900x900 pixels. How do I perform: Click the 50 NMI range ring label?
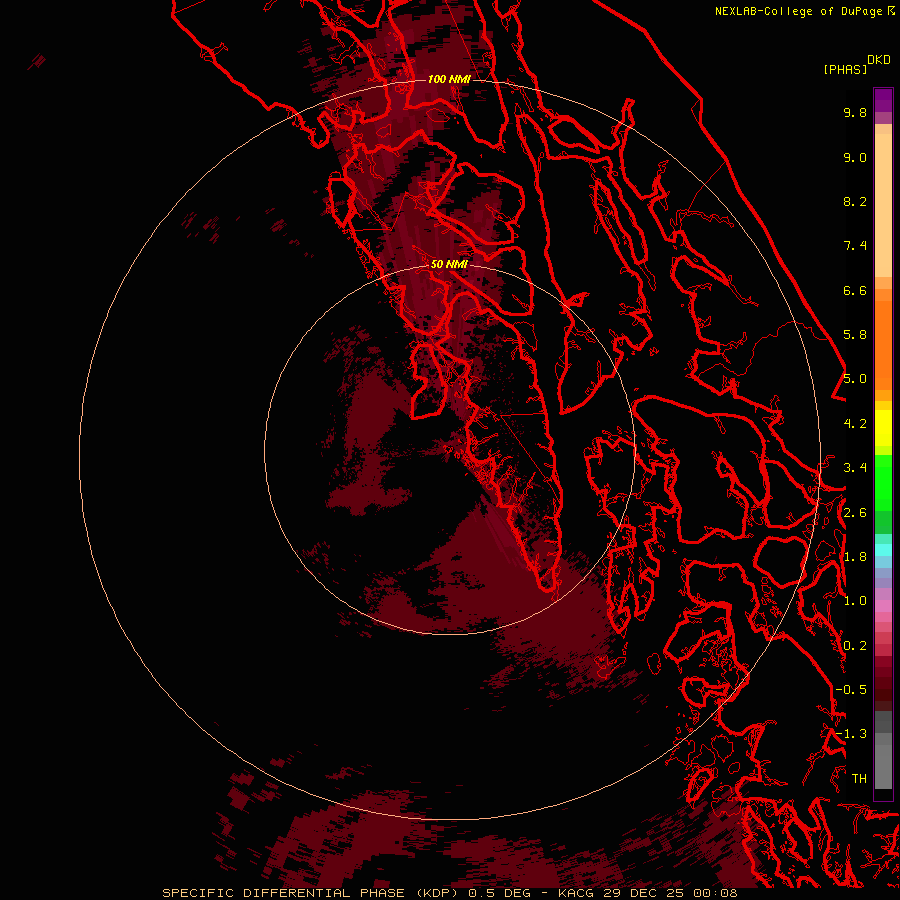point(449,264)
